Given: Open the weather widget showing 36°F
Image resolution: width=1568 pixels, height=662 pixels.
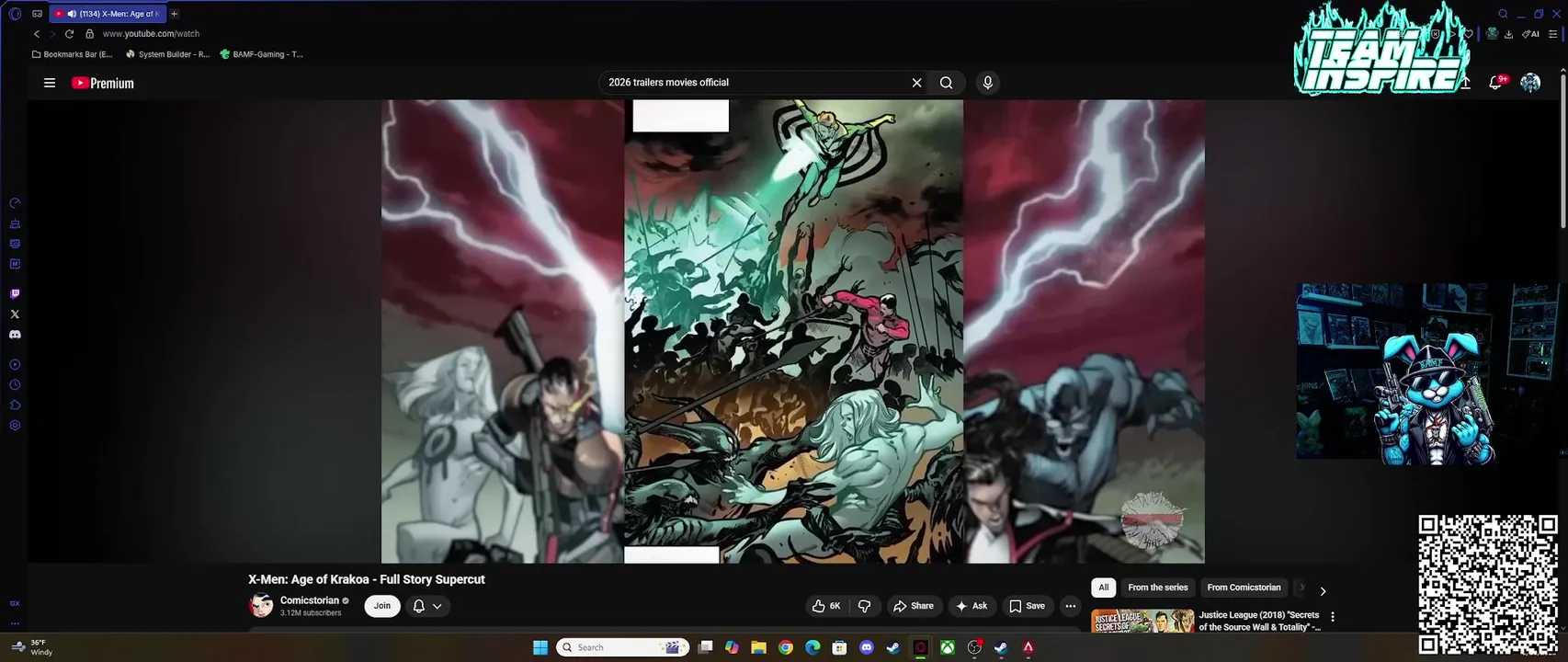Looking at the screenshot, I should (x=32, y=647).
